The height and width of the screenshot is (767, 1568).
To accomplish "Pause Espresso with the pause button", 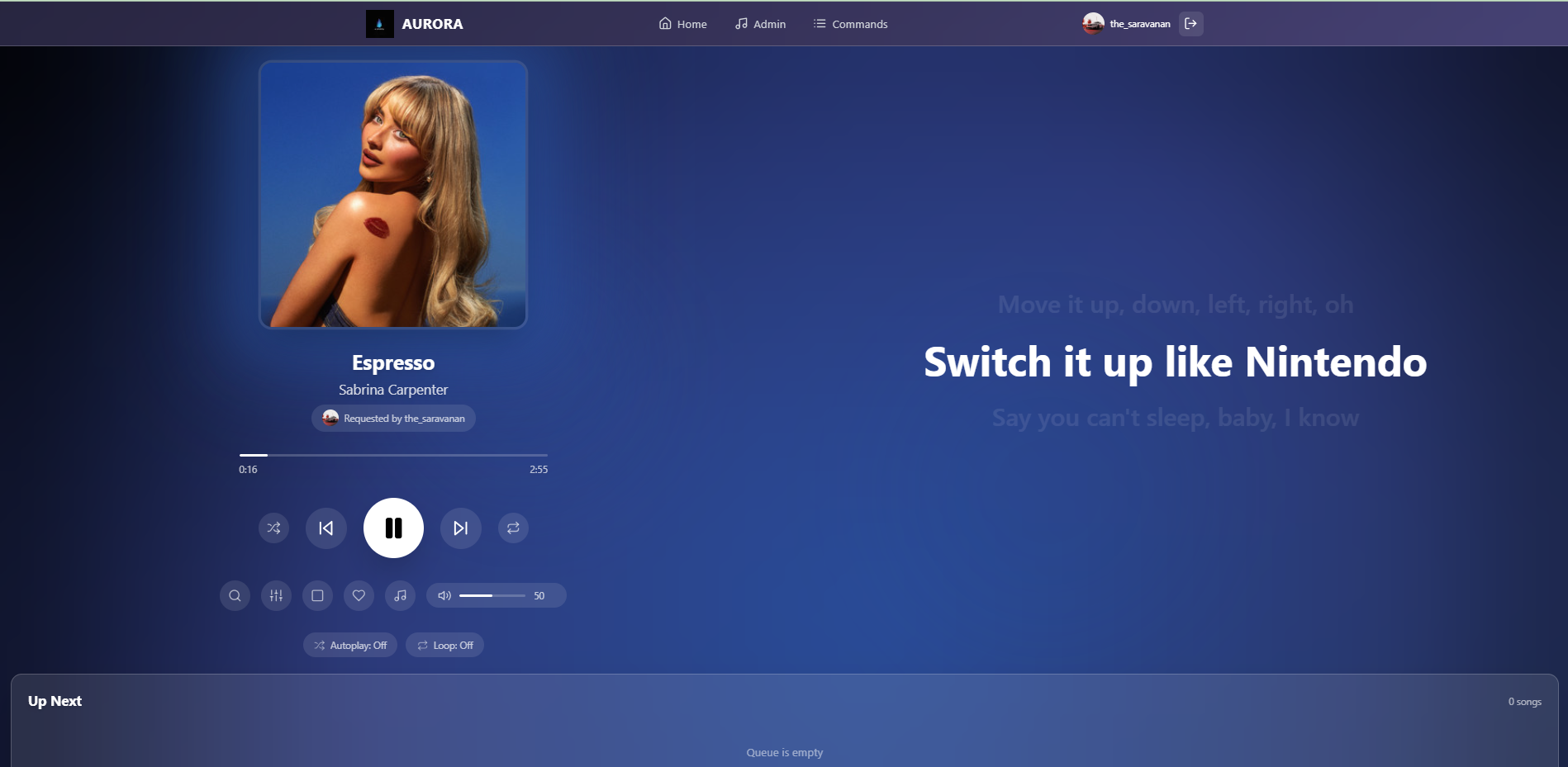I will 393,528.
